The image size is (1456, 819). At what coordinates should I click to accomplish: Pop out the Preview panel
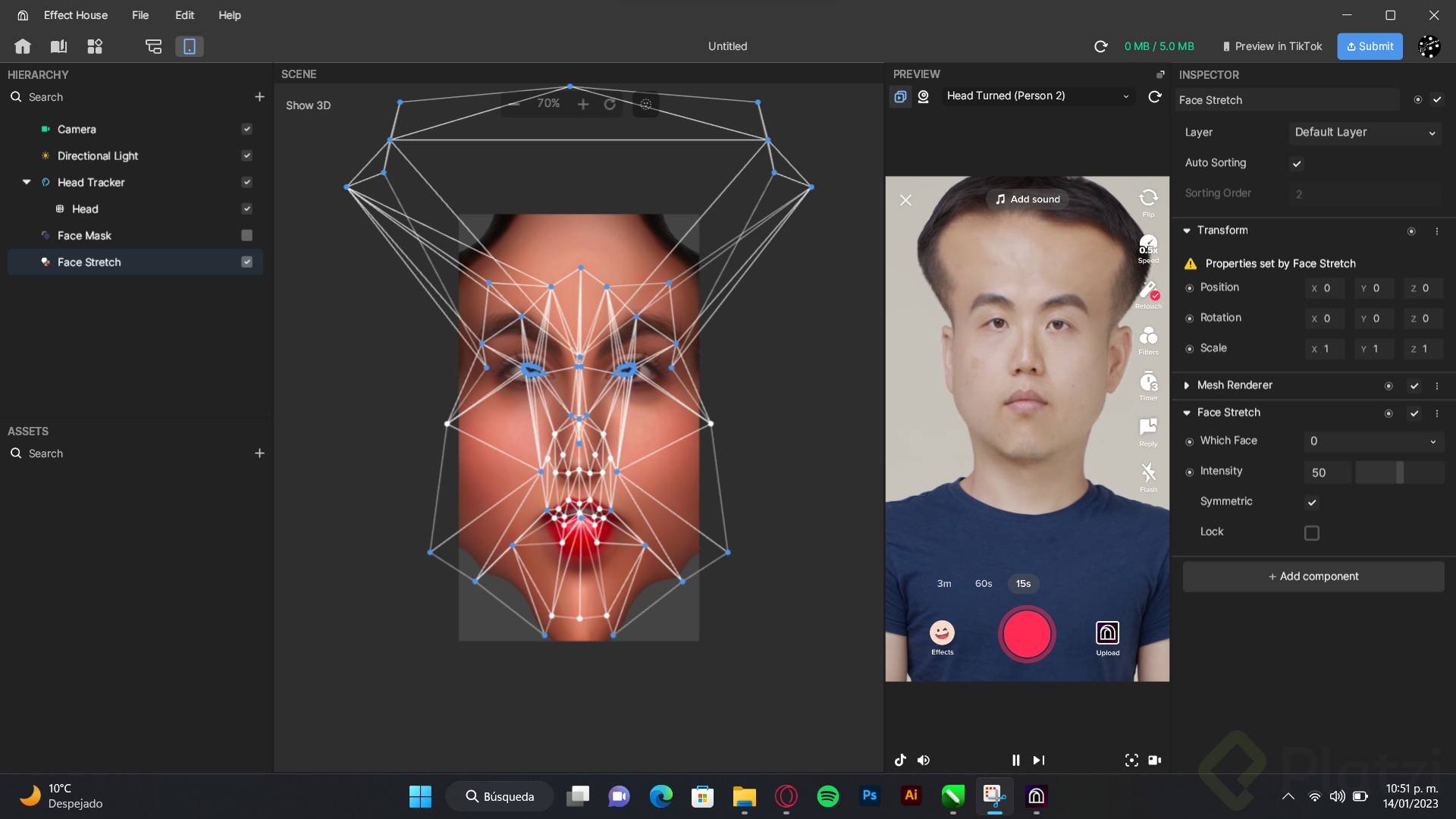[1160, 74]
